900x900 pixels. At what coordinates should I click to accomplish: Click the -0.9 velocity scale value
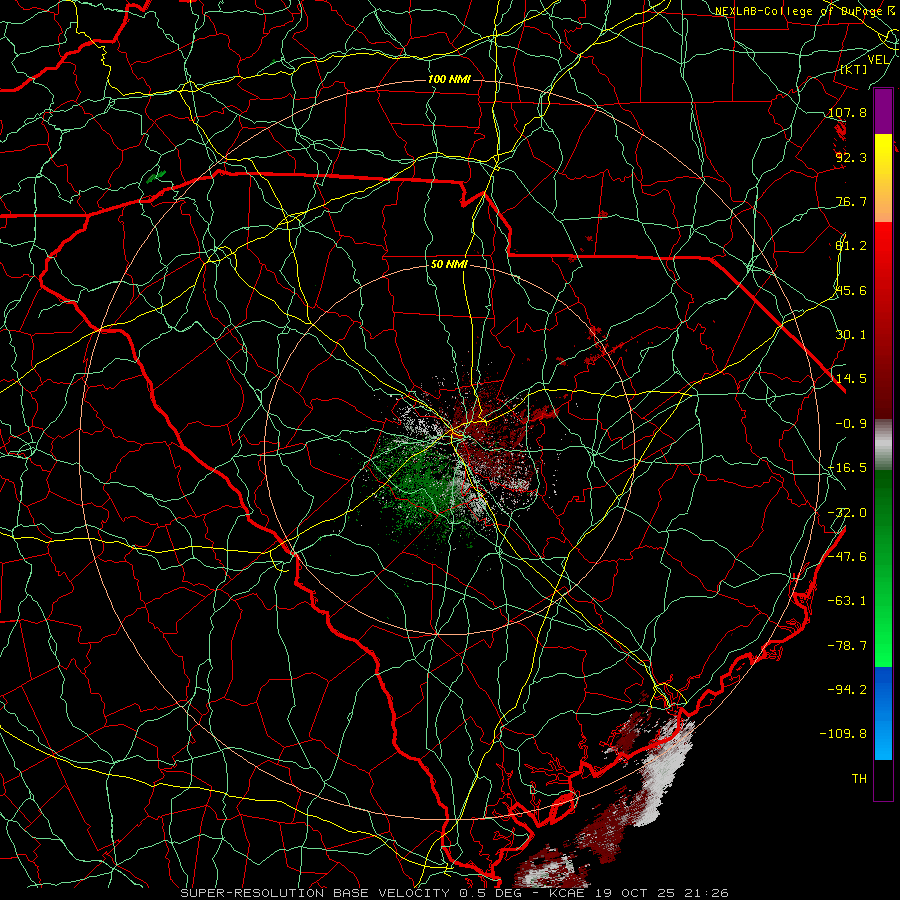(x=851, y=424)
